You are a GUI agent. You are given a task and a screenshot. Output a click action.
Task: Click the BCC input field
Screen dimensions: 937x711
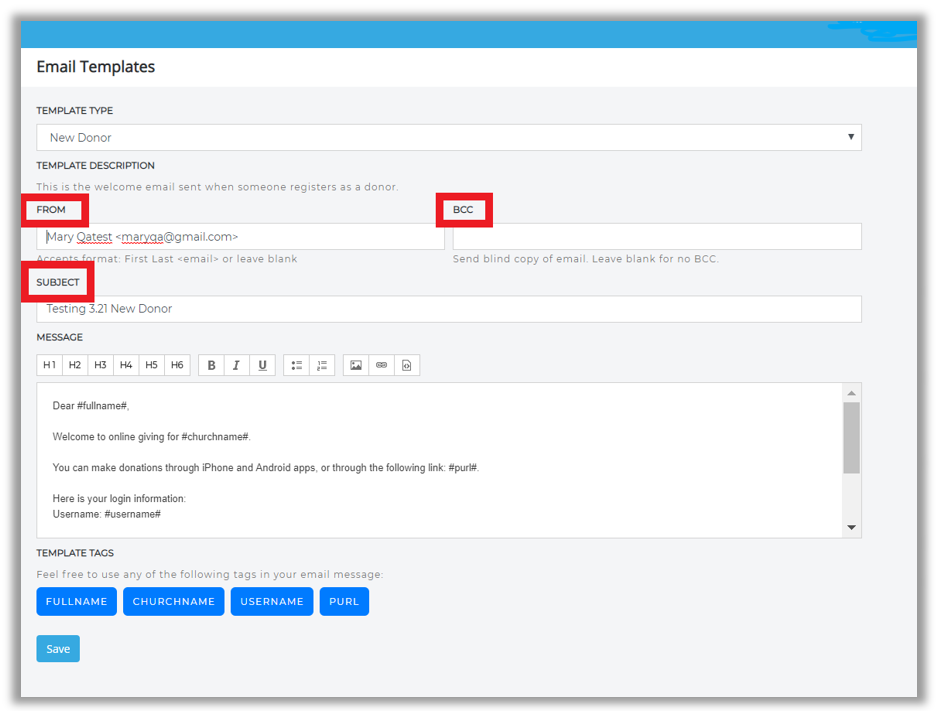coord(657,237)
